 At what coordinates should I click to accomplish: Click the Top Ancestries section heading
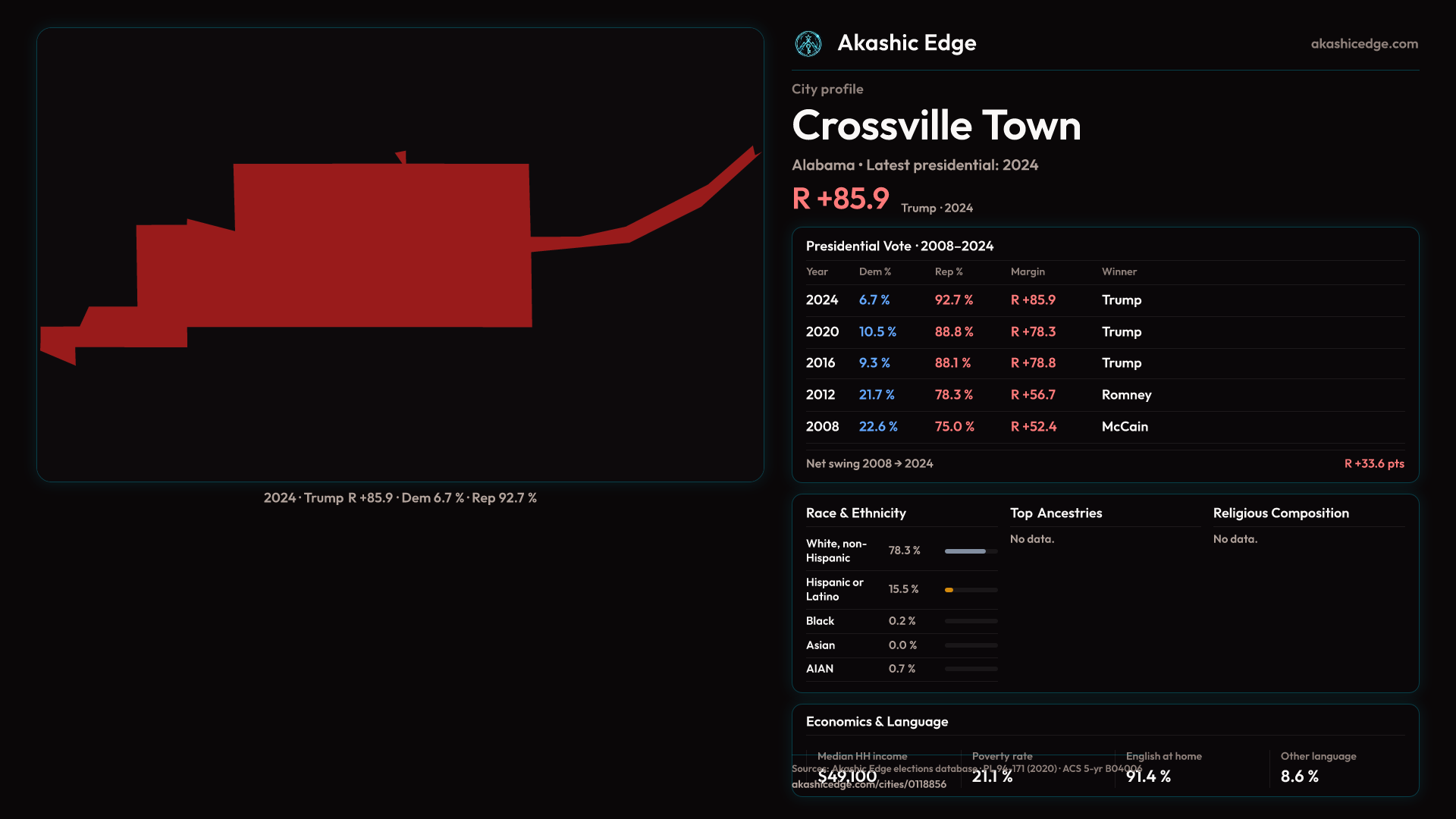coord(1056,513)
